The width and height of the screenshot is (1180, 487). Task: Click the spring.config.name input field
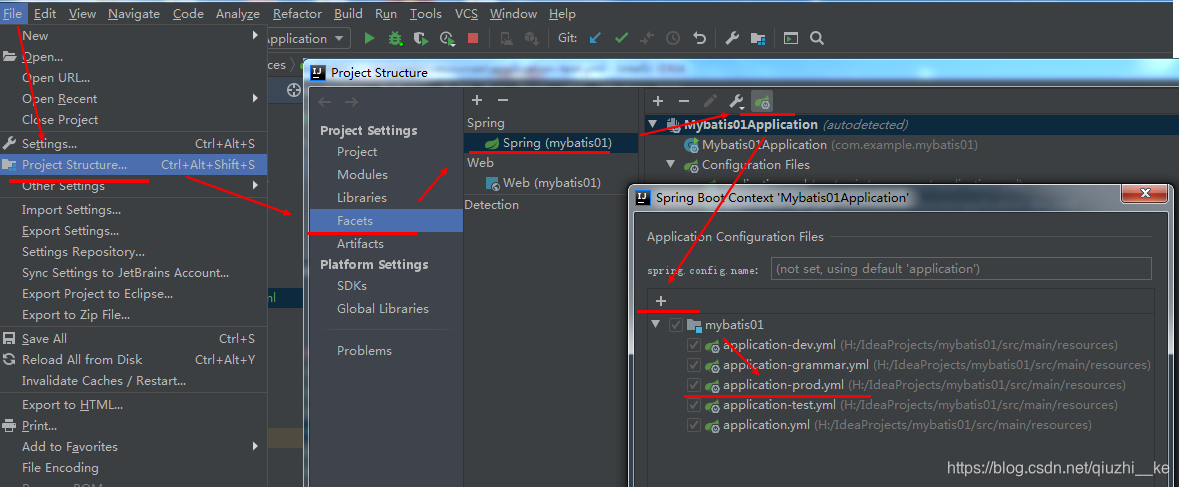pos(961,269)
